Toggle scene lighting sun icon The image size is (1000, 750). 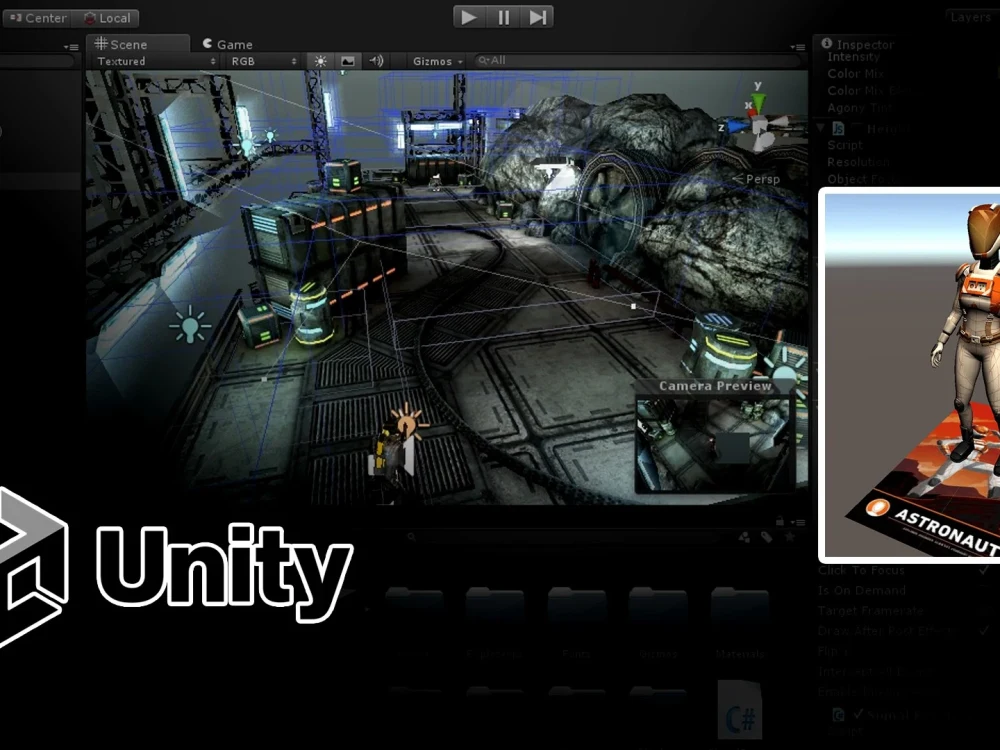(x=320, y=61)
